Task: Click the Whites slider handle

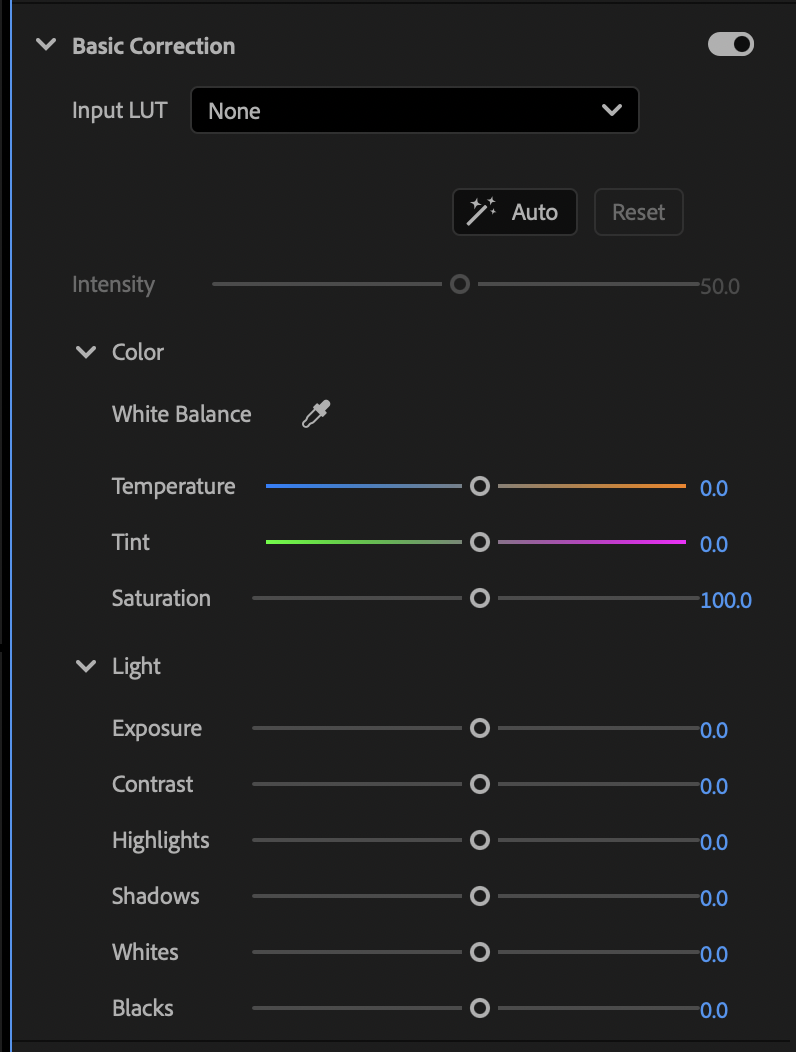Action: (x=480, y=952)
